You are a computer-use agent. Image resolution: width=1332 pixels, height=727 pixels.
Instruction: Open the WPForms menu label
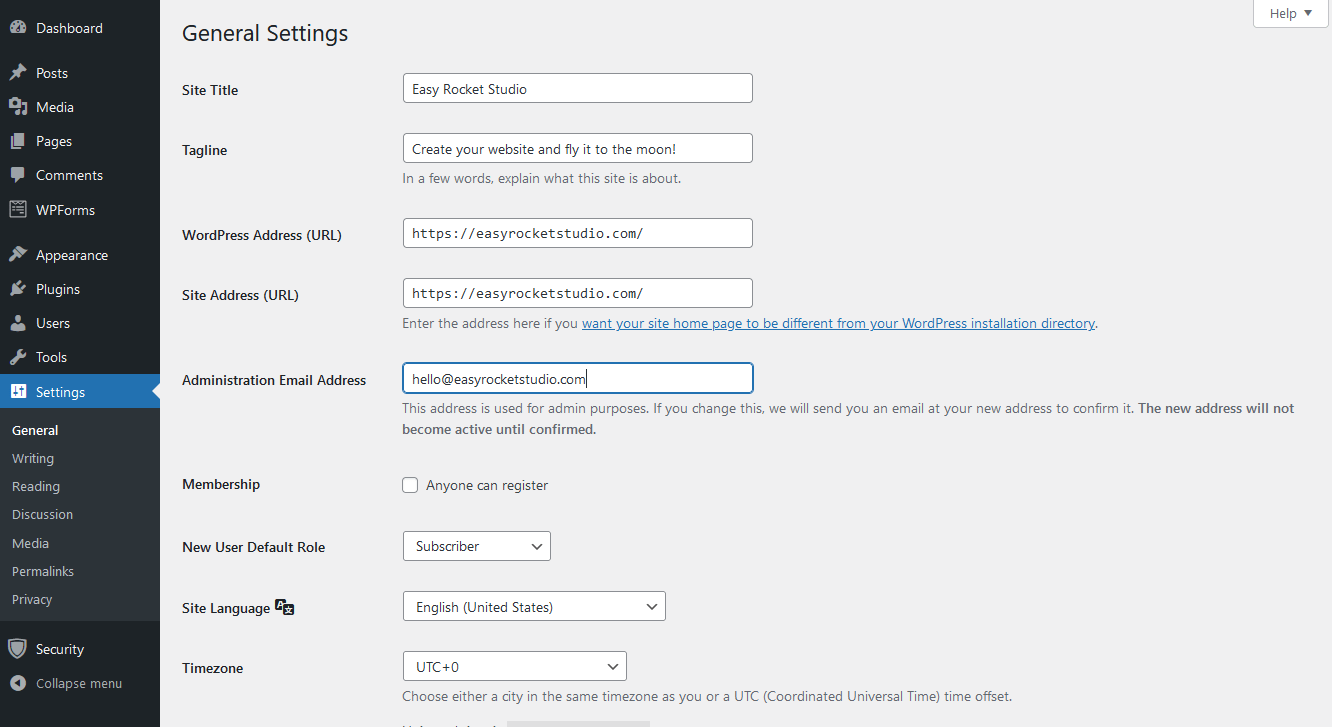65,210
